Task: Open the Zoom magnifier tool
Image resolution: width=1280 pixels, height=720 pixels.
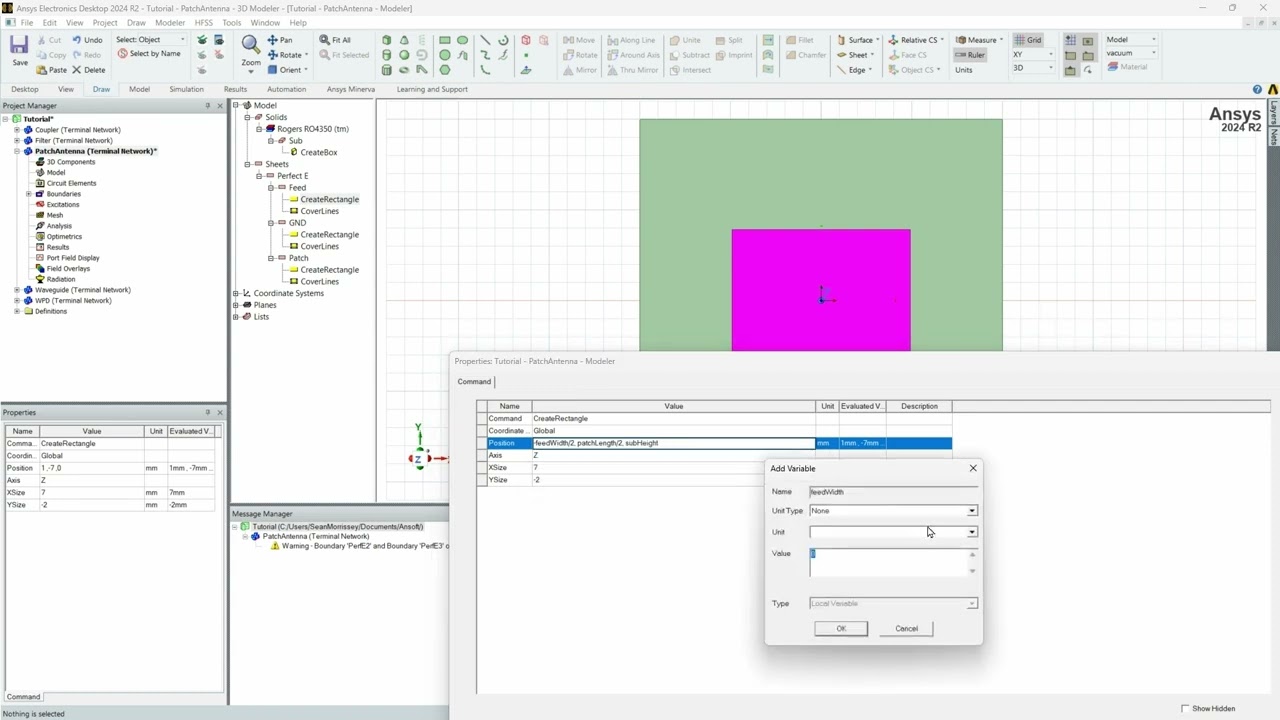Action: click(x=250, y=44)
